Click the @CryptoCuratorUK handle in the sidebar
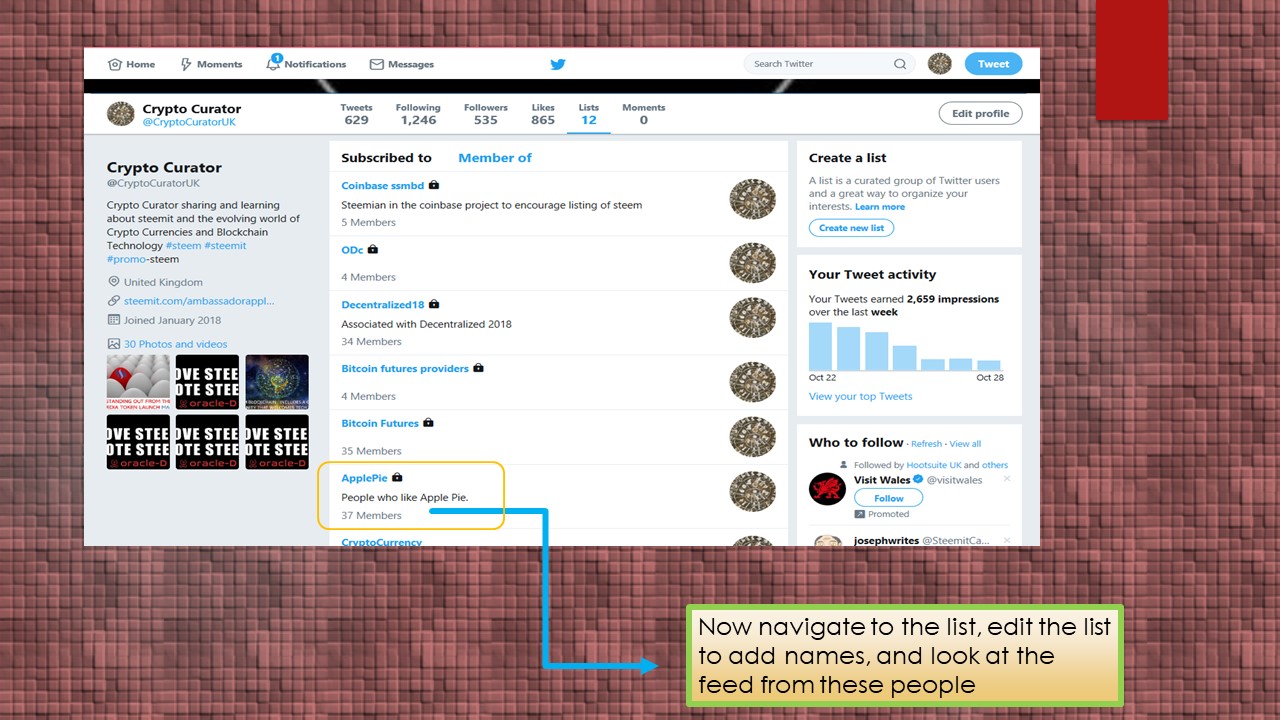This screenshot has width=1280, height=720. pyautogui.click(x=153, y=183)
